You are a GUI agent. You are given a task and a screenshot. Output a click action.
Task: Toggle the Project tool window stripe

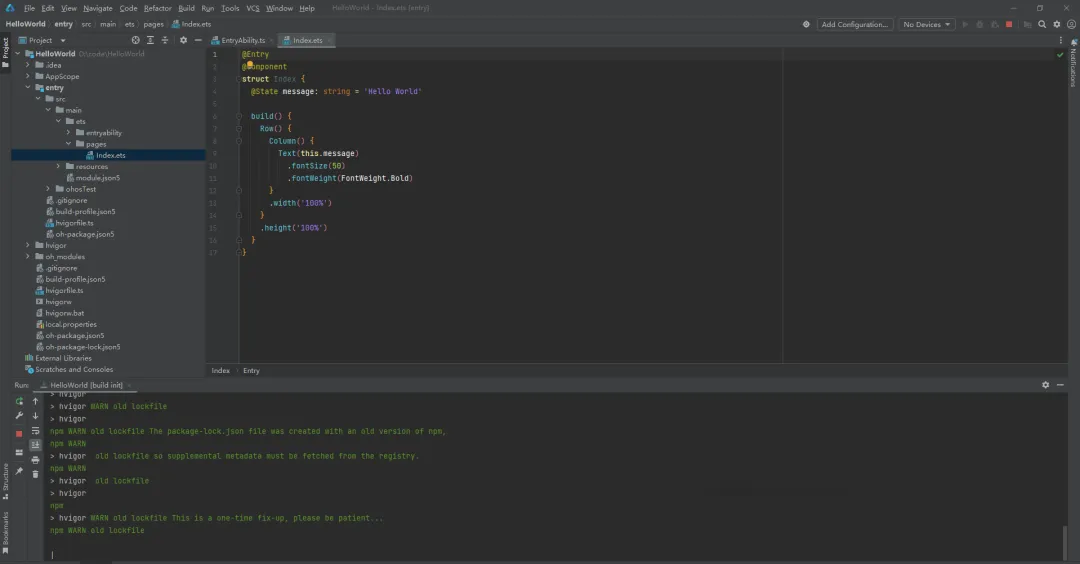(x=6, y=53)
